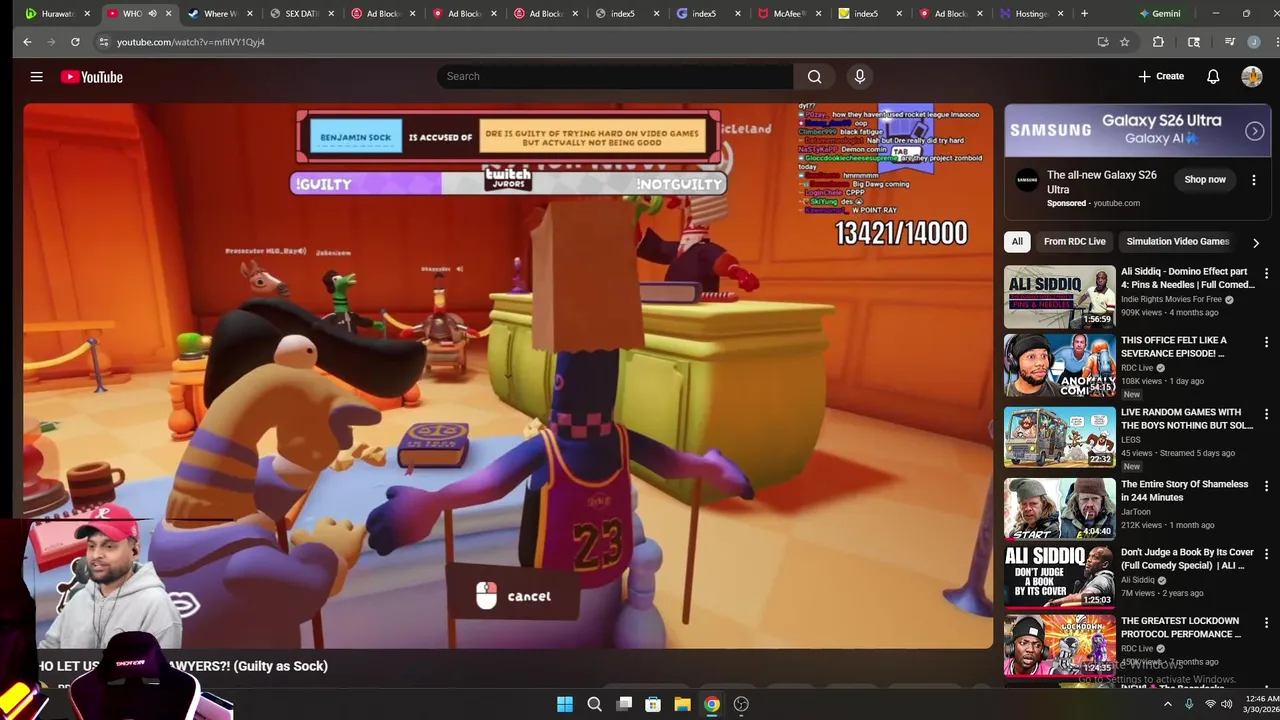Open Gemini in Chrome
This screenshot has width=1280, height=720.
pyautogui.click(x=1160, y=14)
